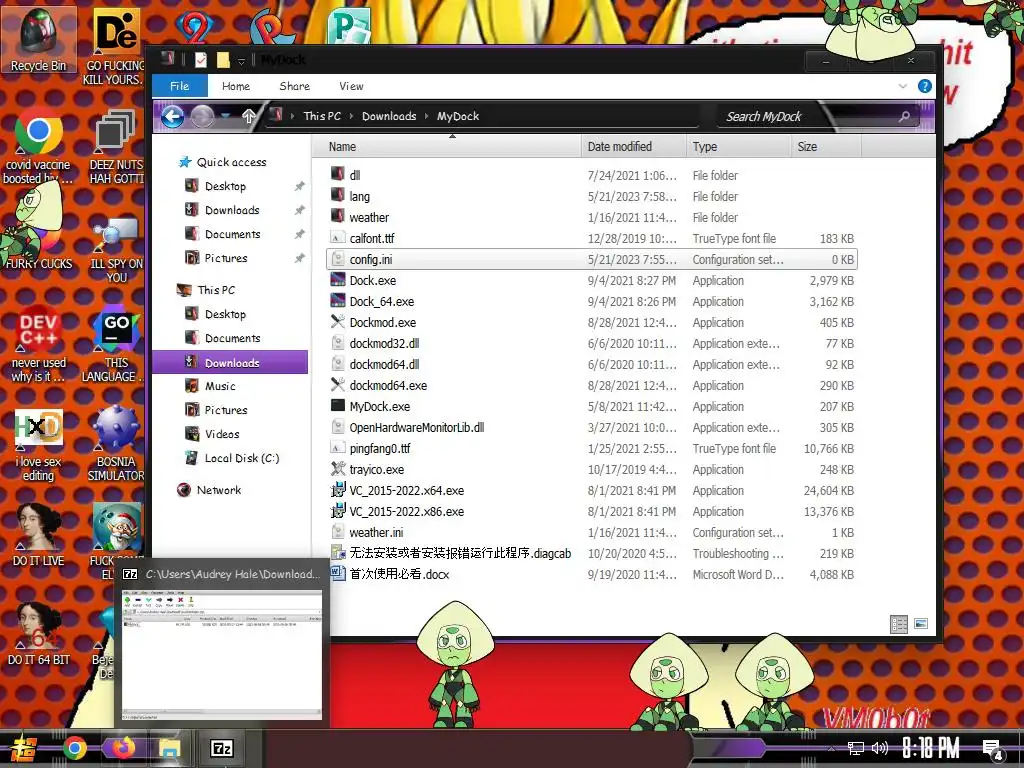Open Chrome from the taskbar
The image size is (1024, 768).
(x=74, y=748)
